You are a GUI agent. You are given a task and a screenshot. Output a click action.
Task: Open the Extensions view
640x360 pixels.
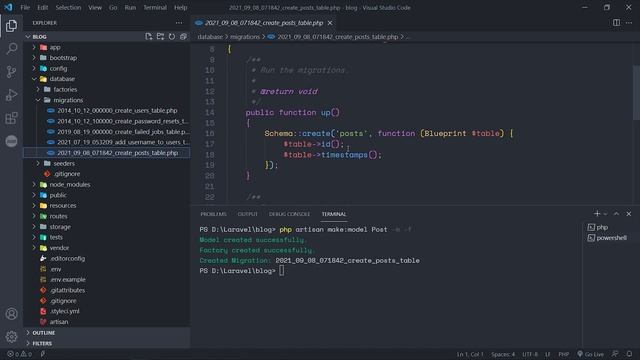(x=11, y=118)
